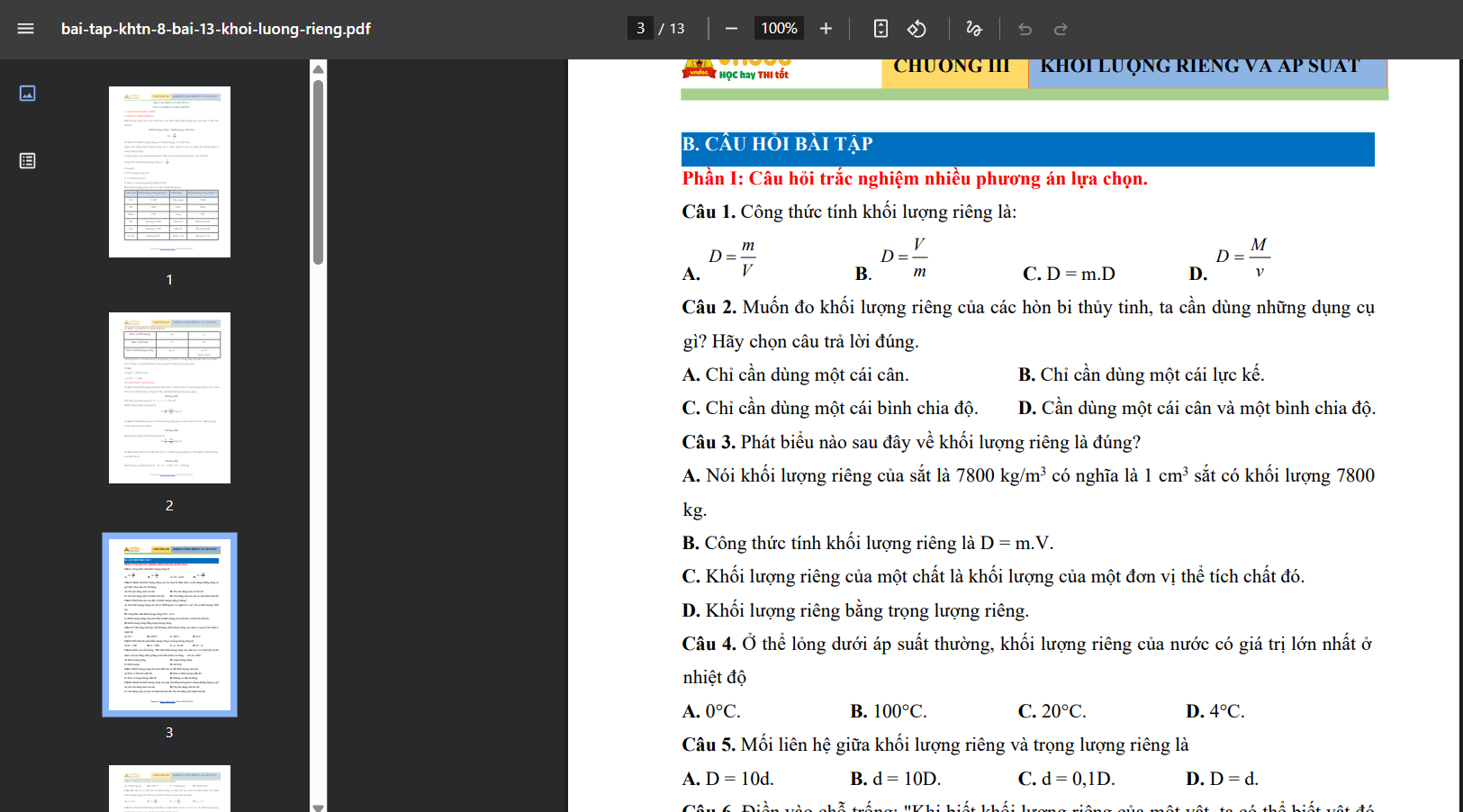Click answer 'A. 0°C.' in Câu 4
1463x812 pixels.
[711, 711]
